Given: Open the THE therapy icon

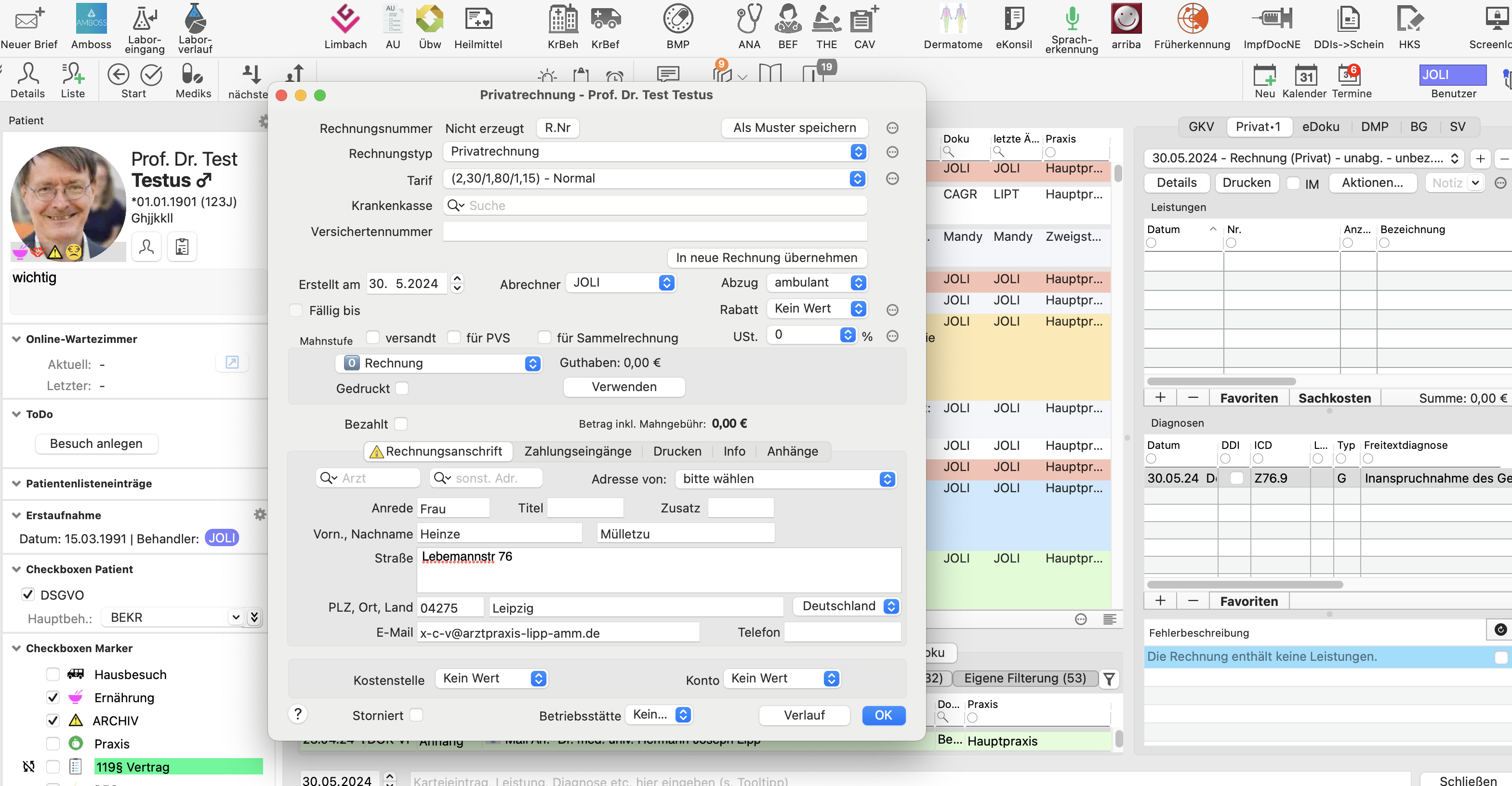Looking at the screenshot, I should [826, 26].
